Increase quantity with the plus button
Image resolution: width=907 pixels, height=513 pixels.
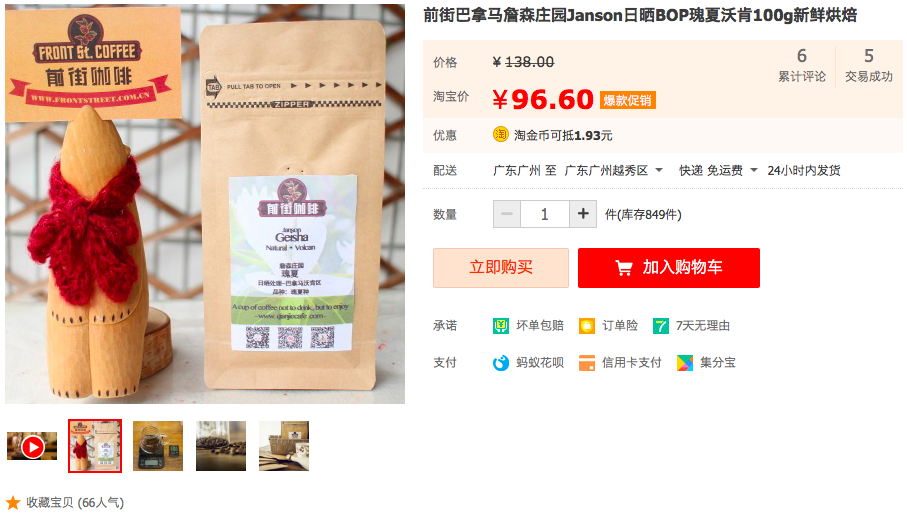tap(583, 214)
